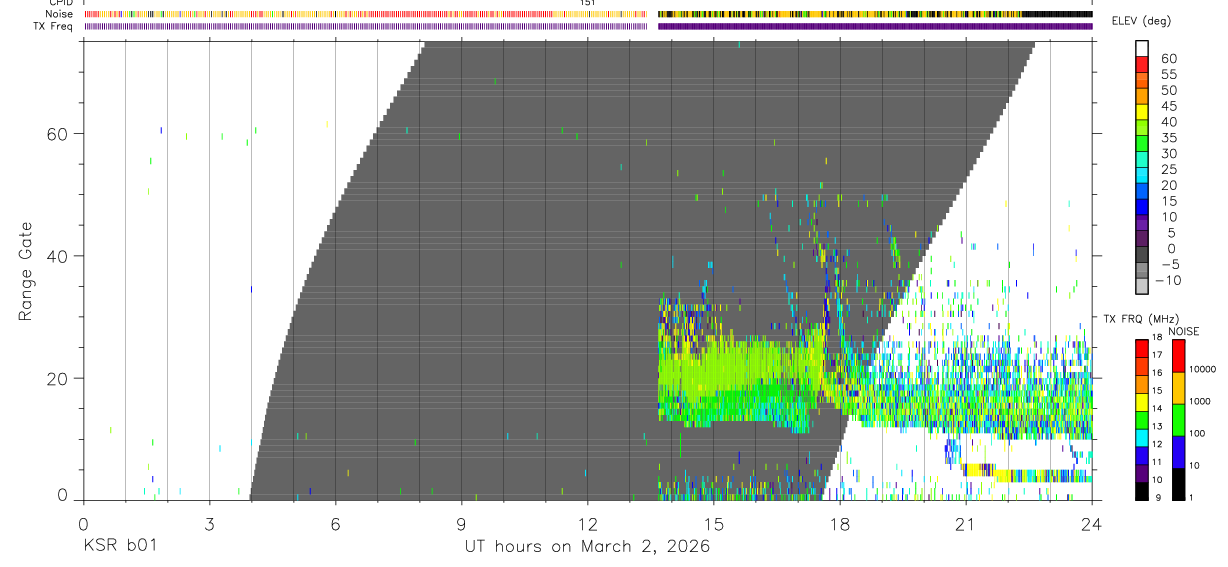Image resolution: width=1228 pixels, height=567 pixels.
Task: Click the x-axis tick label 6
Action: [x=335, y=523]
